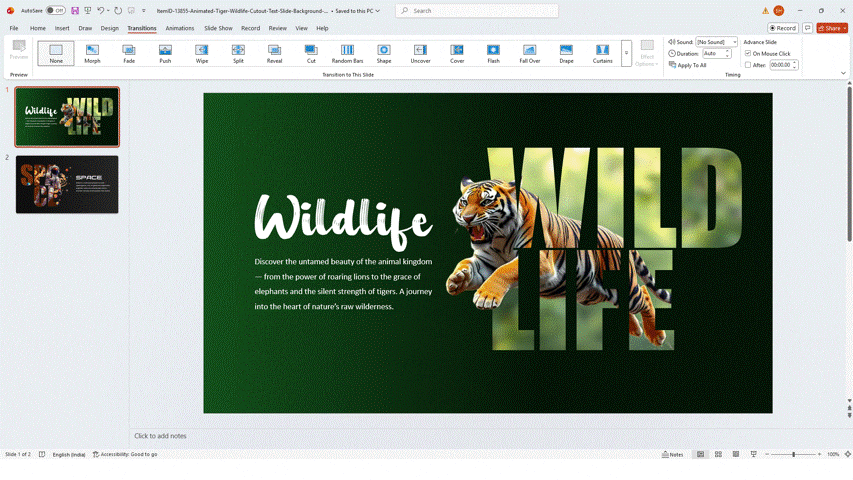Apply the Curtains transition

603,53
